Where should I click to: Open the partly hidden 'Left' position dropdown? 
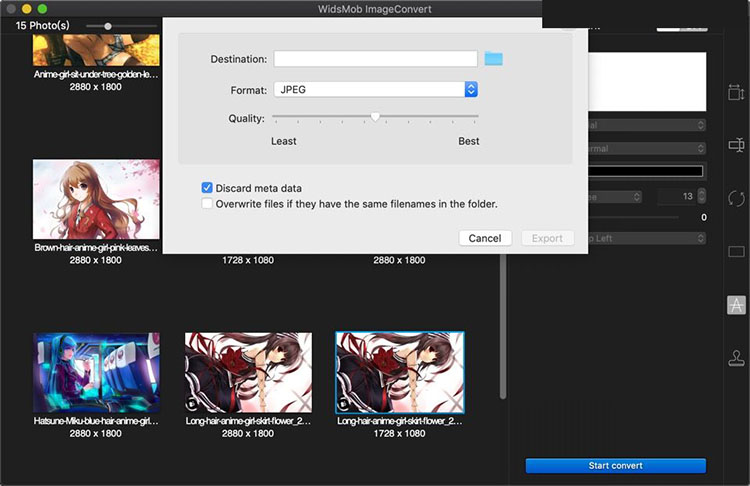click(x=647, y=238)
